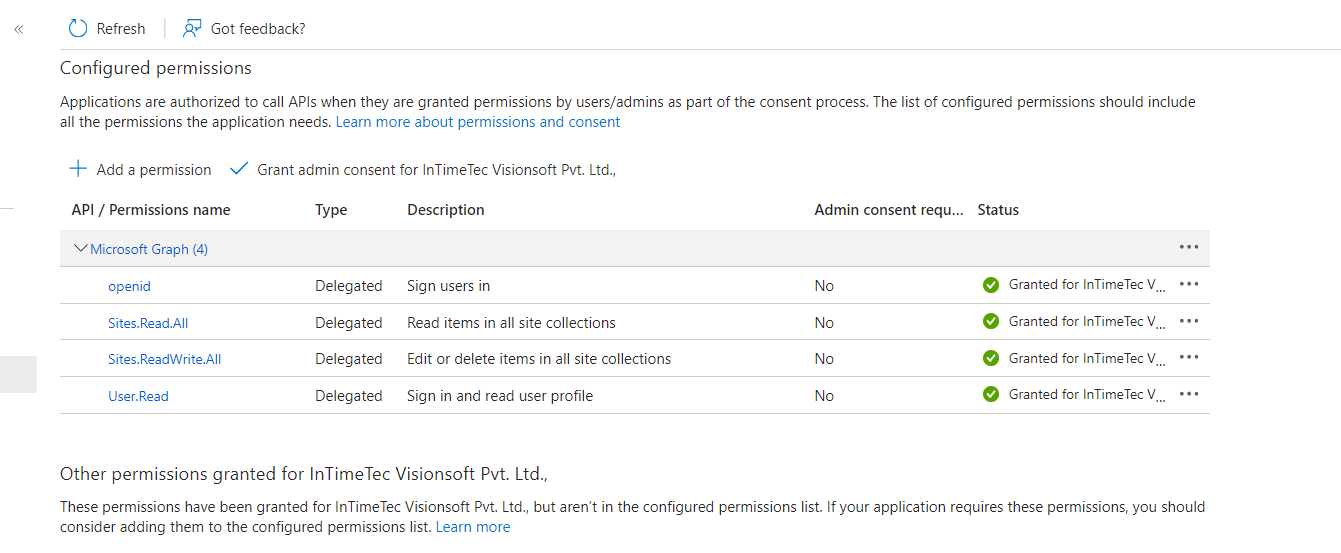Open the openid permission link

(129, 286)
